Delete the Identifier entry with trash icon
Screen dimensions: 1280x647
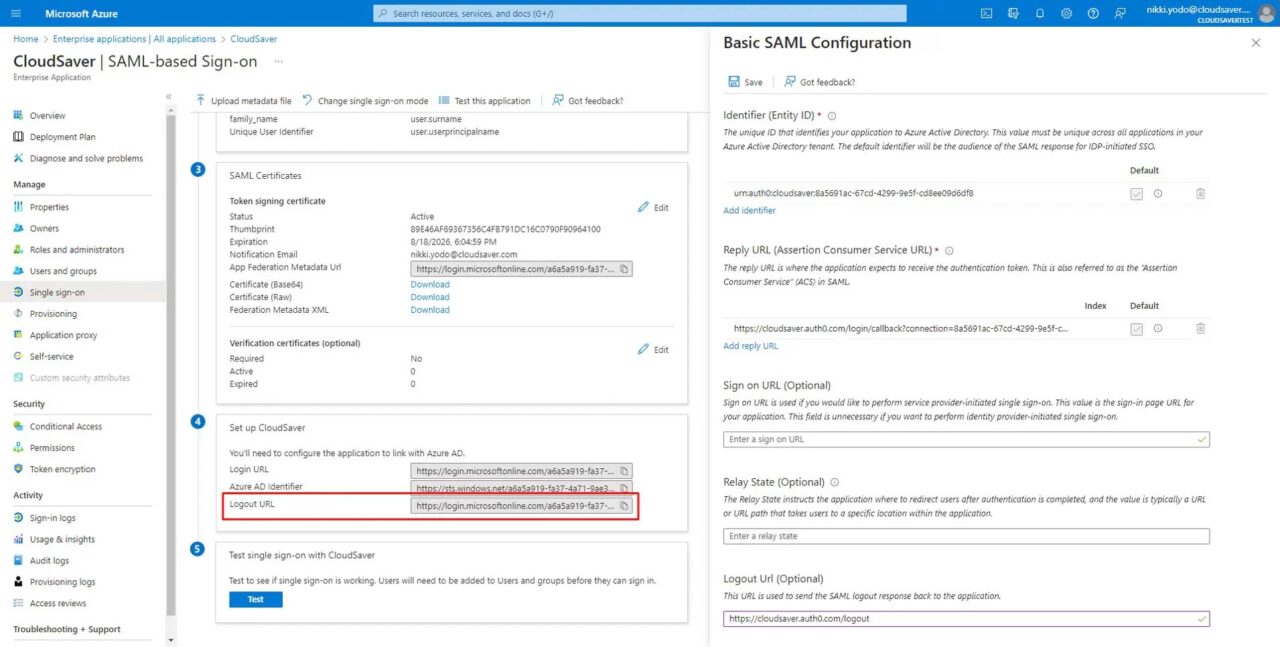[1200, 193]
